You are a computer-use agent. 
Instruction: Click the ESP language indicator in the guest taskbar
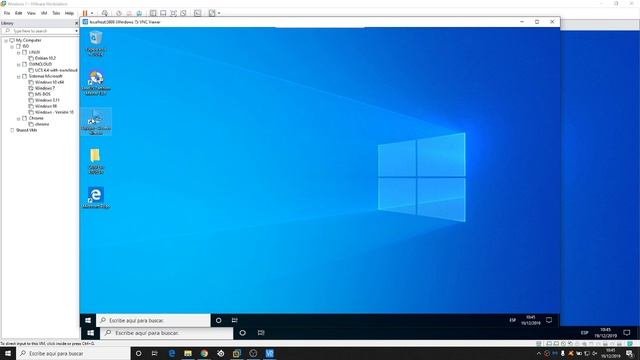584,333
